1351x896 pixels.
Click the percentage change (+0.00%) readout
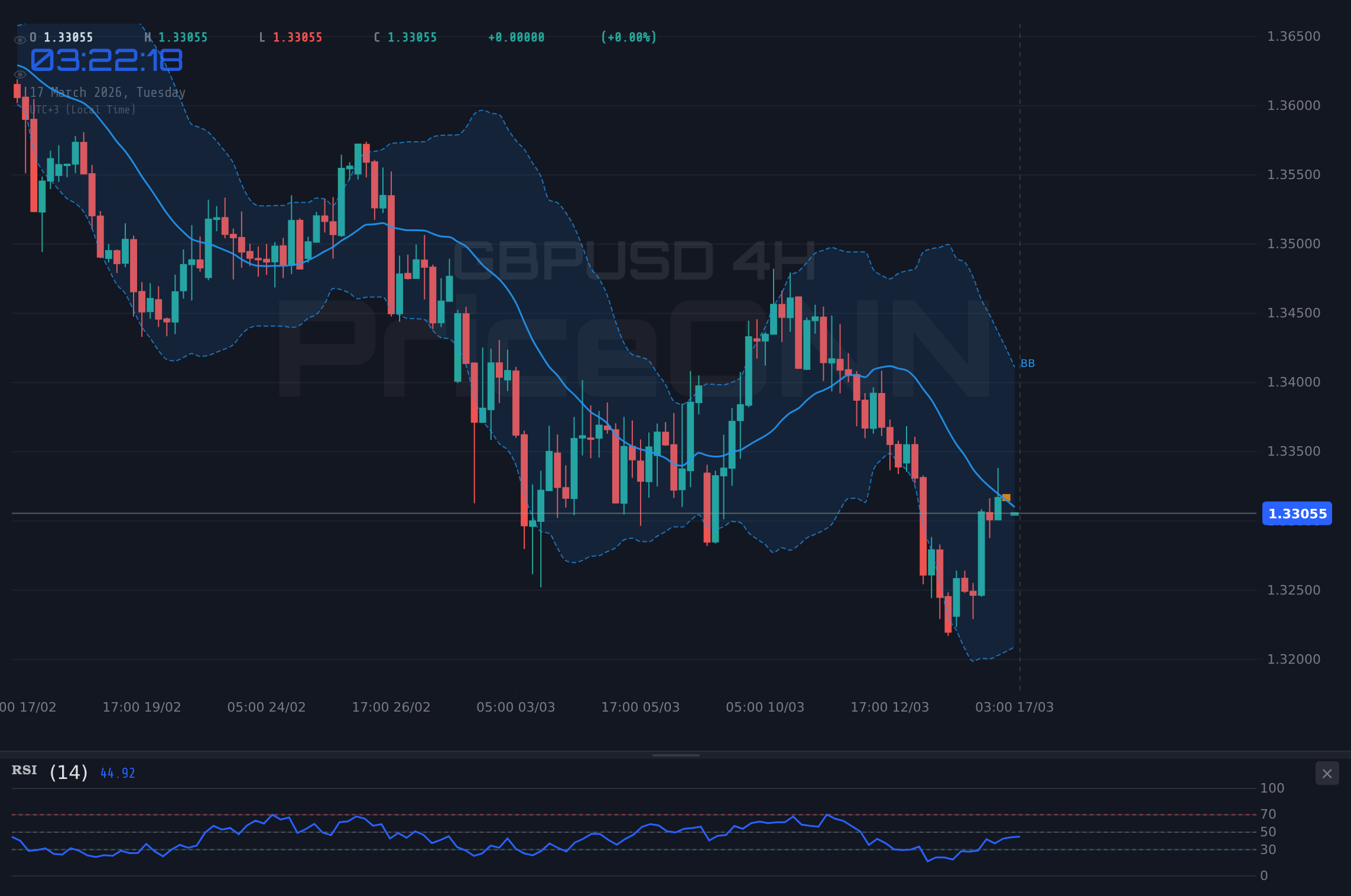tap(628, 37)
